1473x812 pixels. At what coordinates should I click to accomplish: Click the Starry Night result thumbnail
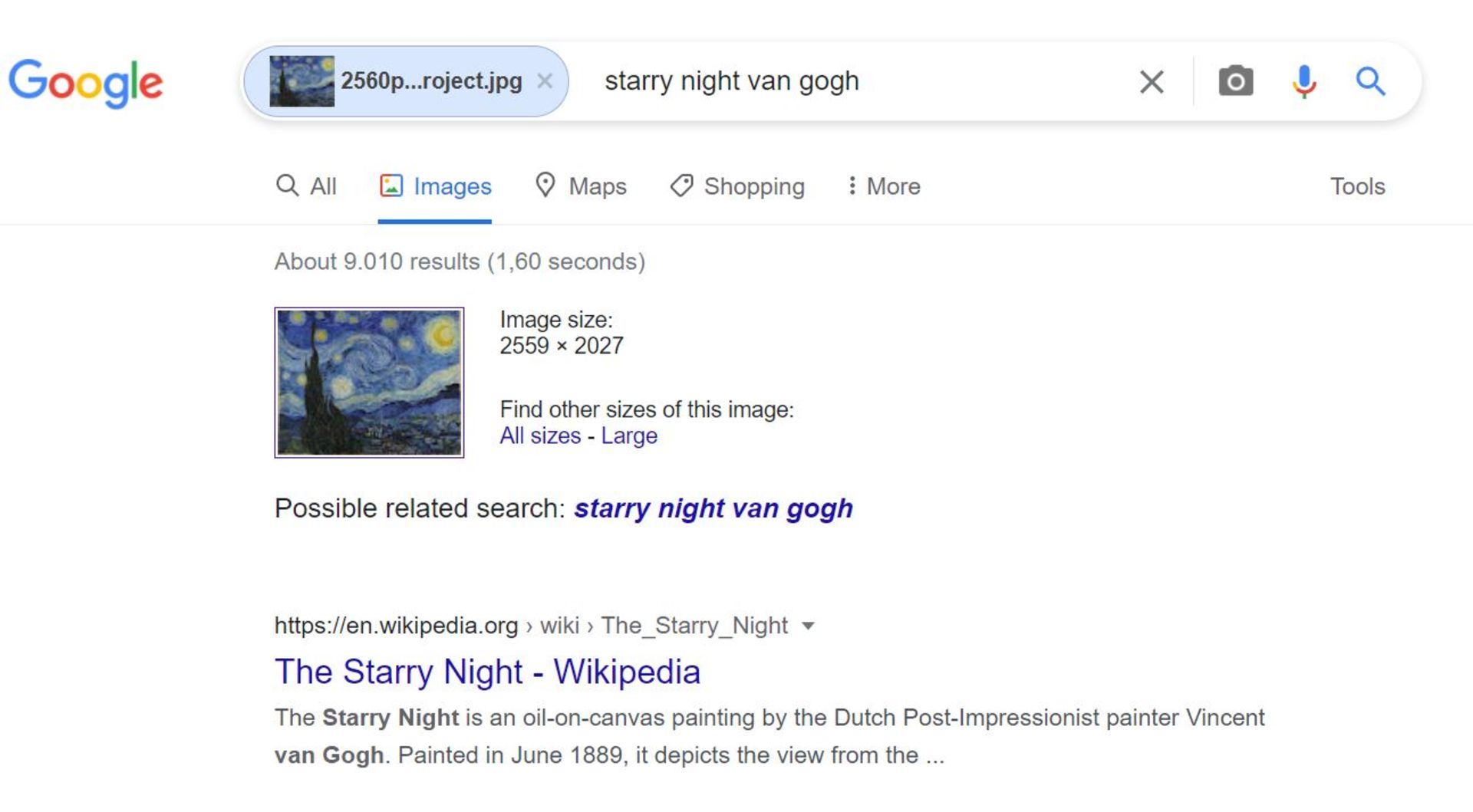point(369,383)
